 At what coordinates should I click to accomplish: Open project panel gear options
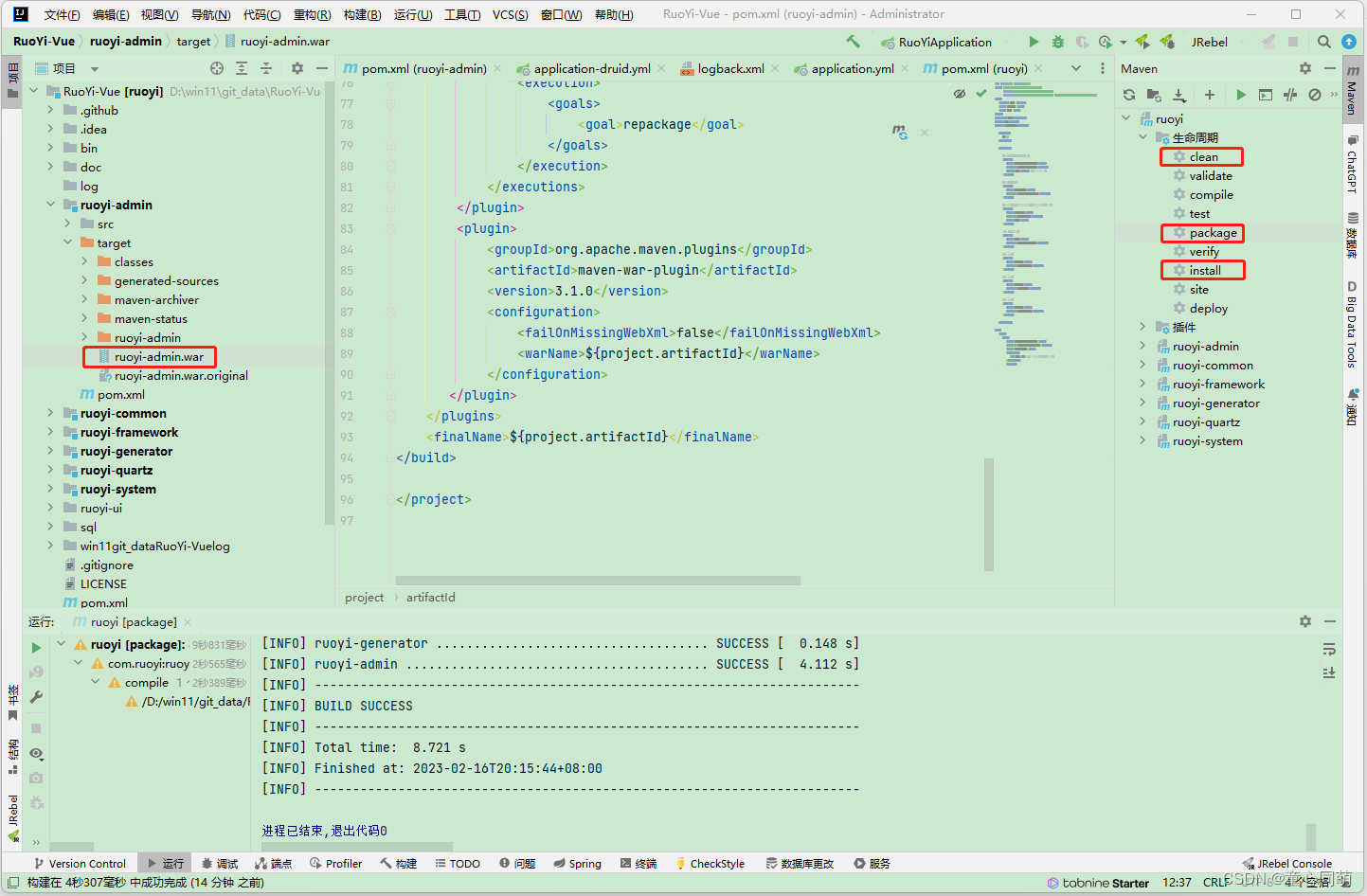point(297,68)
